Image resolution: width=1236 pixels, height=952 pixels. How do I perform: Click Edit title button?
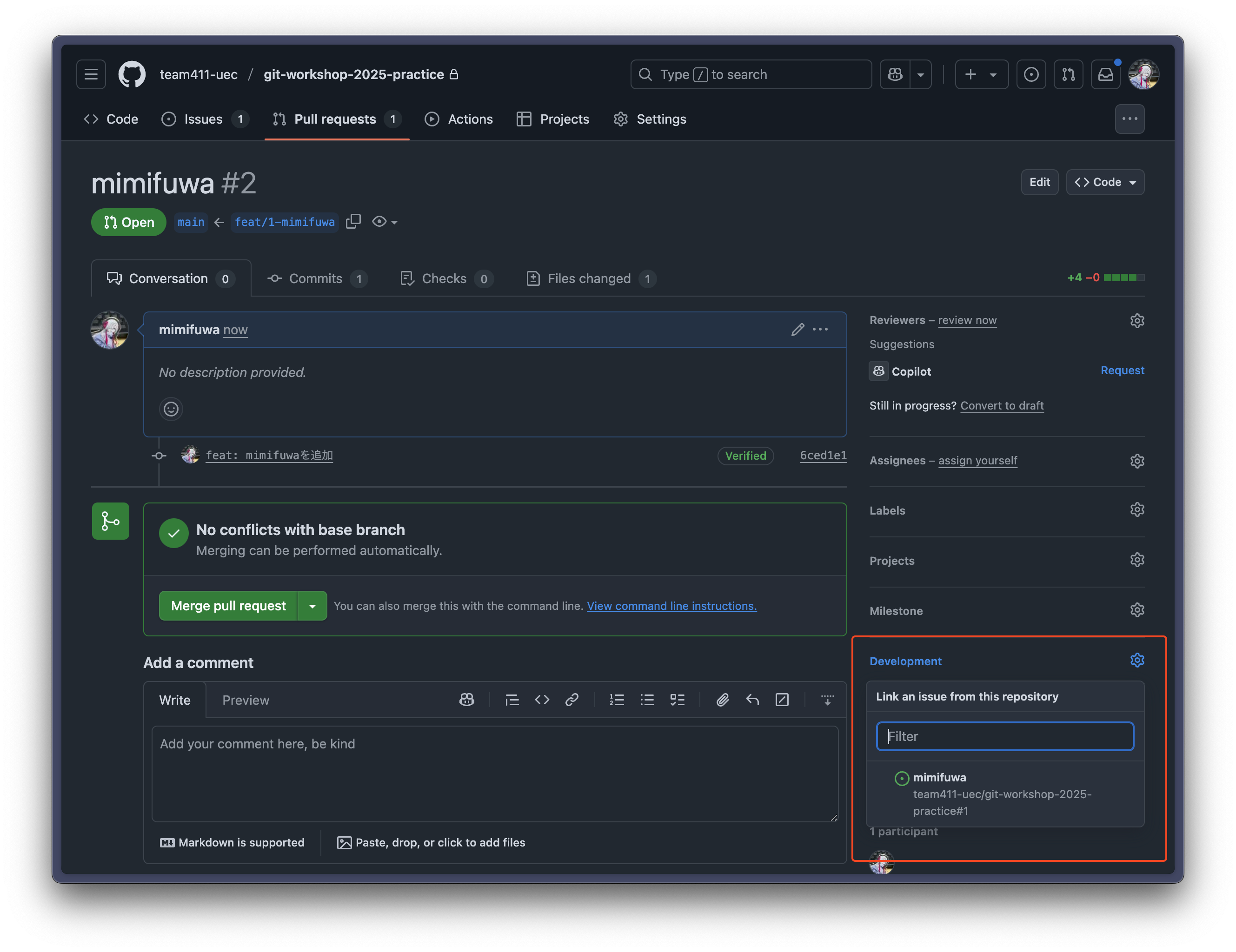(1039, 182)
